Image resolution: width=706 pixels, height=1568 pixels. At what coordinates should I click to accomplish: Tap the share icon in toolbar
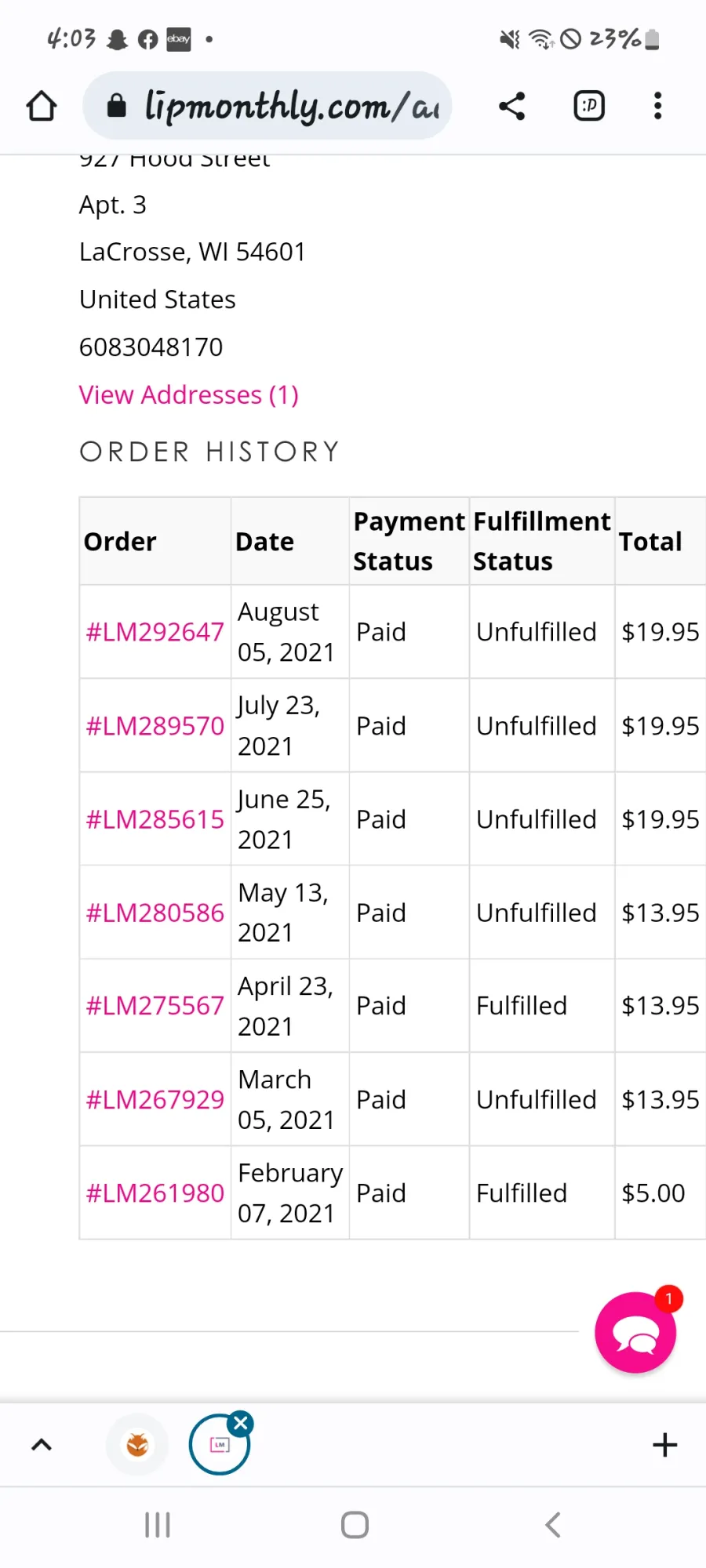point(511,106)
